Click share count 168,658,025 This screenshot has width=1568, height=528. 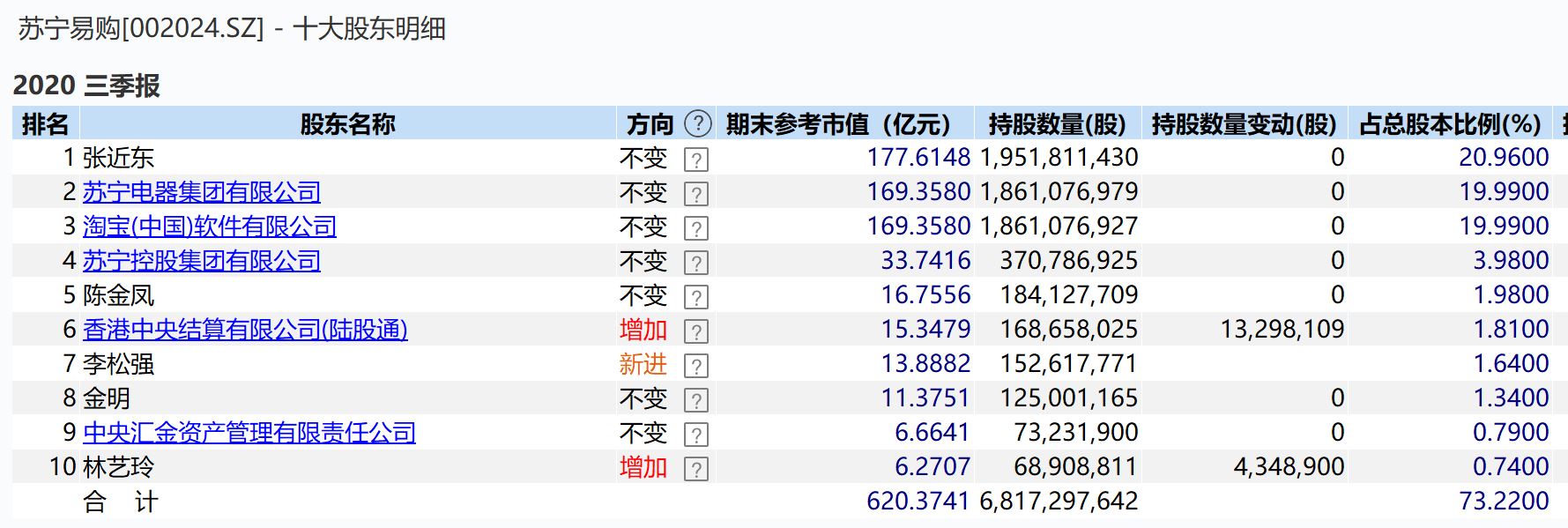coord(1069,330)
